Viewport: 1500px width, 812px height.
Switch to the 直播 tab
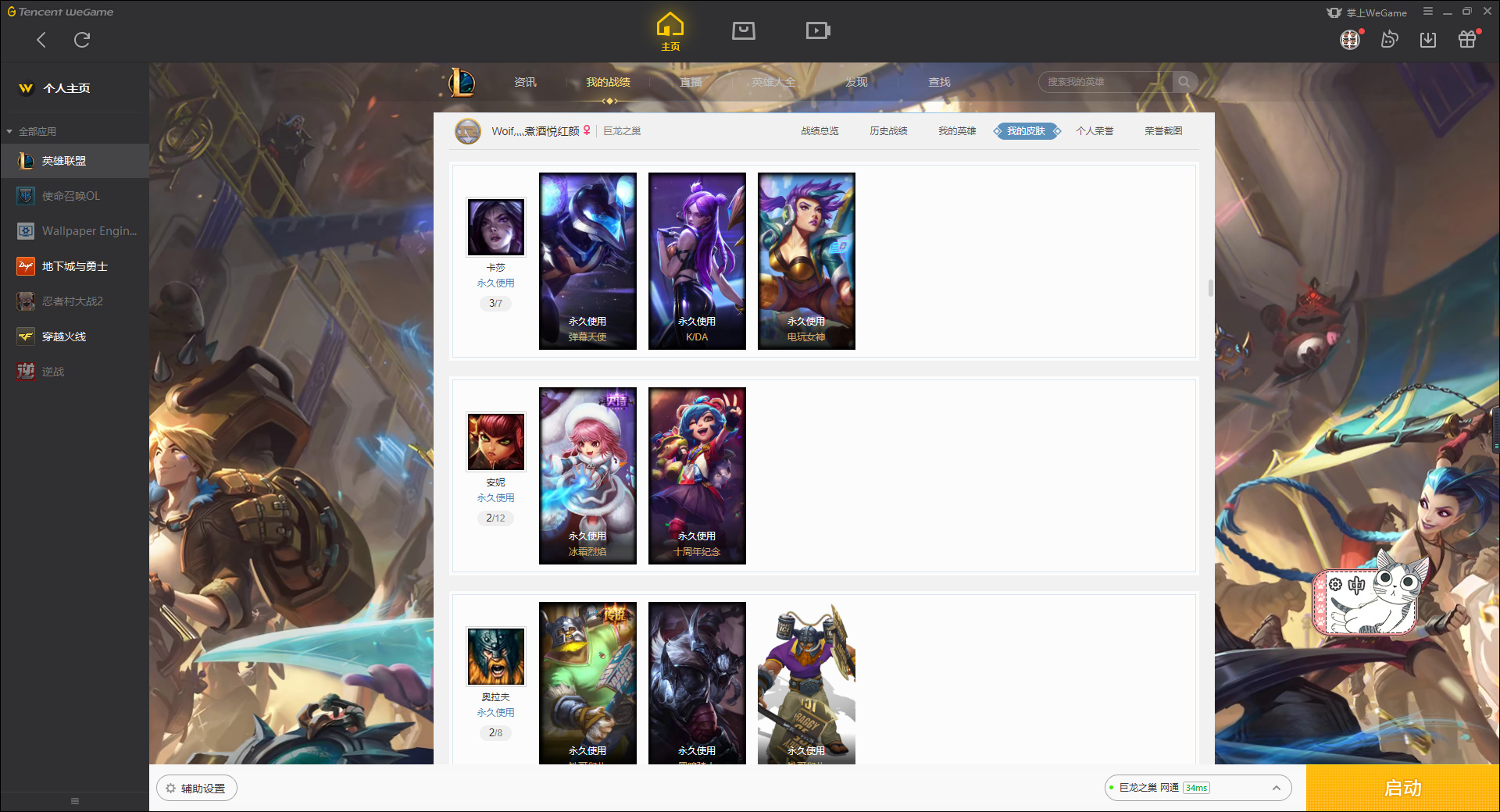pos(691,82)
